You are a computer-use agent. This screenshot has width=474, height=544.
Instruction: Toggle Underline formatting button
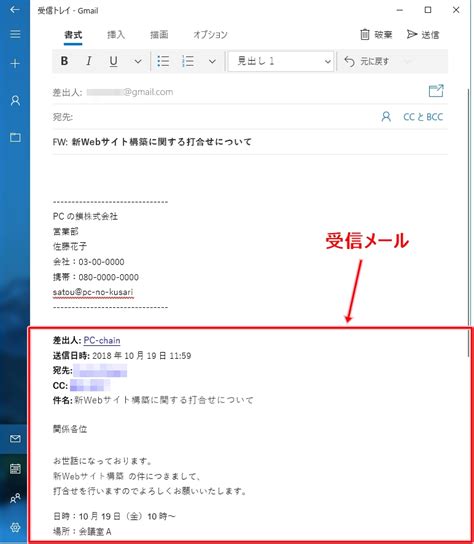pyautogui.click(x=113, y=61)
